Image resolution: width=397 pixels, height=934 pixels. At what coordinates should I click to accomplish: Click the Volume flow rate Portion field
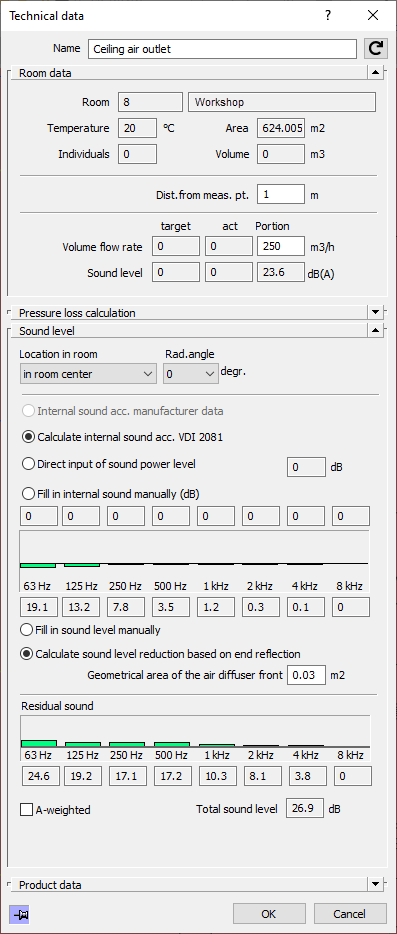pyautogui.click(x=281, y=247)
